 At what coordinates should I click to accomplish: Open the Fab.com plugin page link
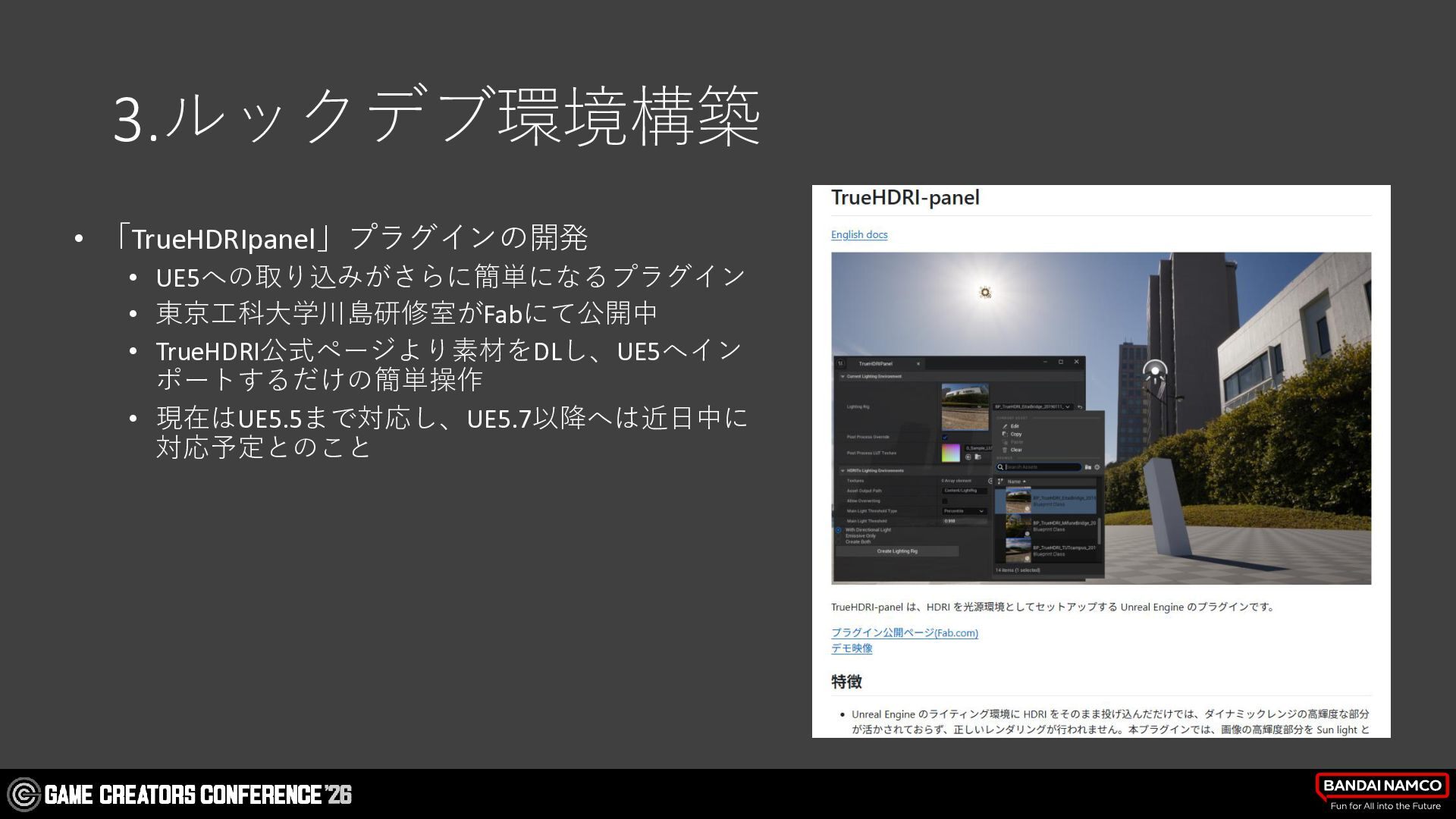[x=905, y=632]
